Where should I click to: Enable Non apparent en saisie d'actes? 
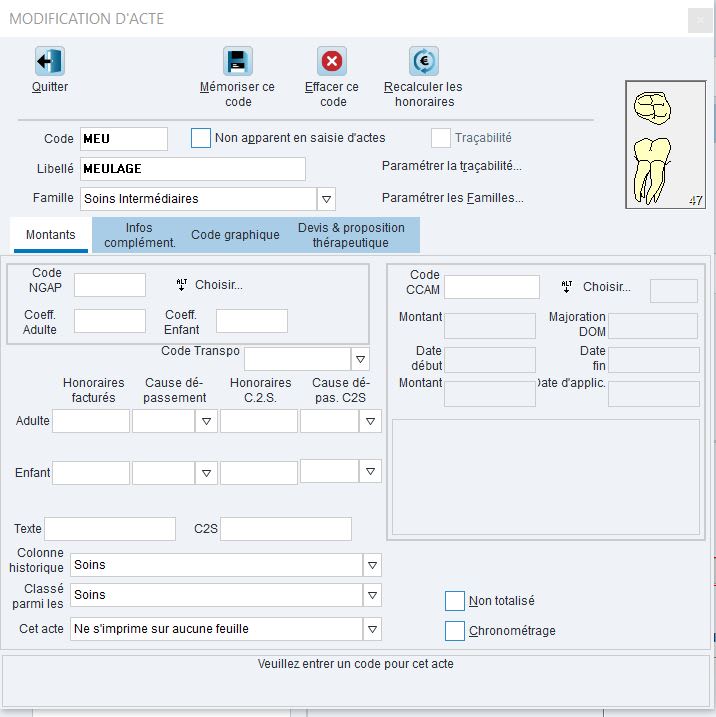pyautogui.click(x=201, y=138)
